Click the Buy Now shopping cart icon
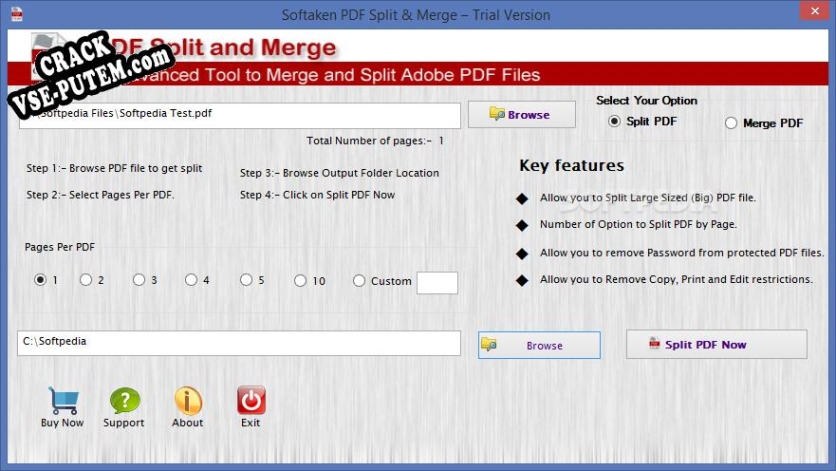The image size is (836, 471). [x=63, y=401]
